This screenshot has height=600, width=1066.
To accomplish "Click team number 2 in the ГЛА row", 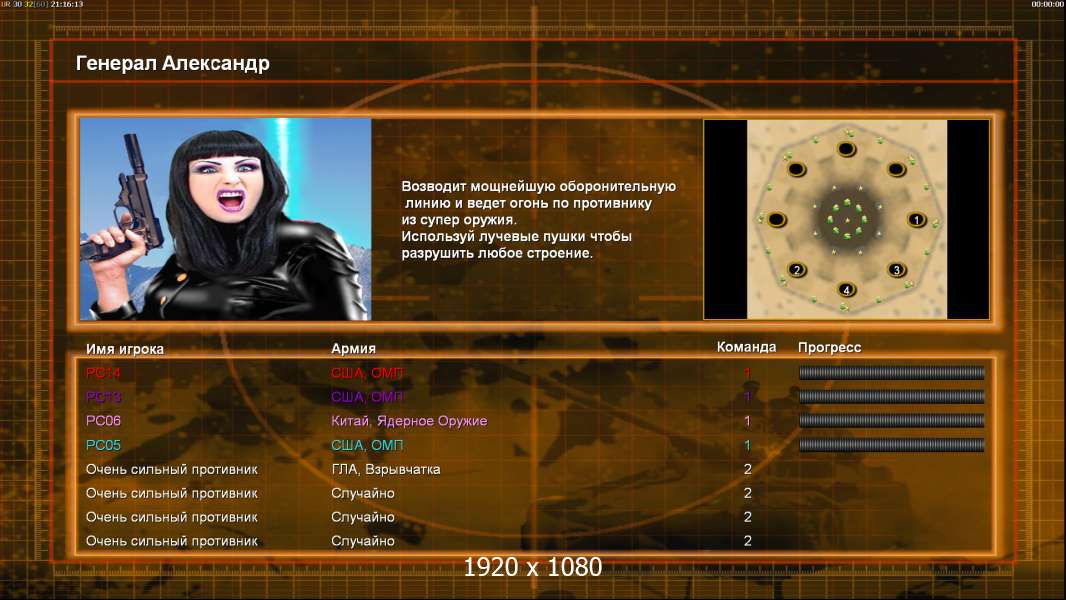I will (x=747, y=469).
